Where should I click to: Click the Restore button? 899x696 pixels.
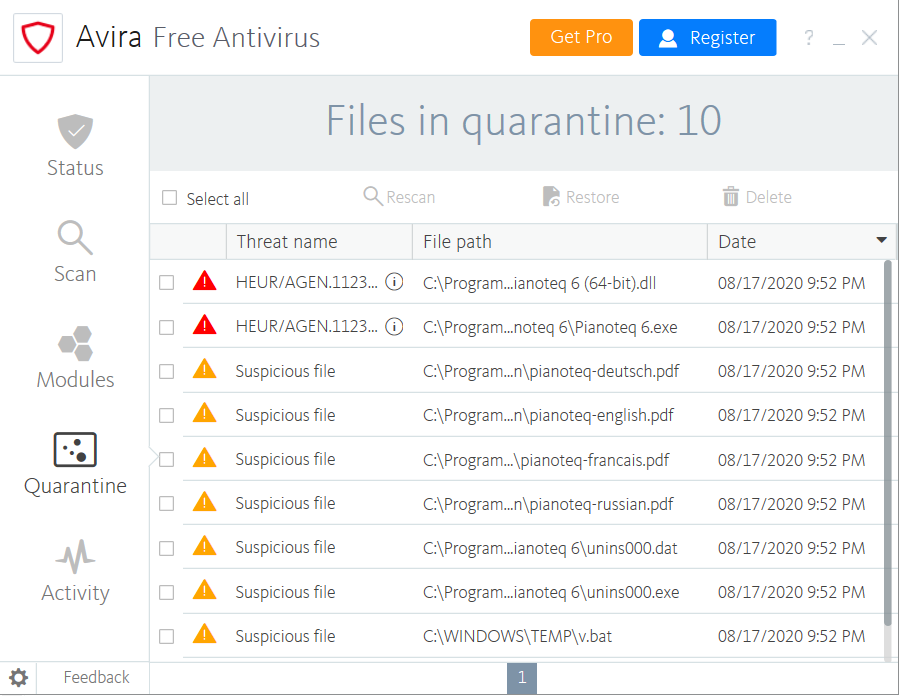[581, 197]
